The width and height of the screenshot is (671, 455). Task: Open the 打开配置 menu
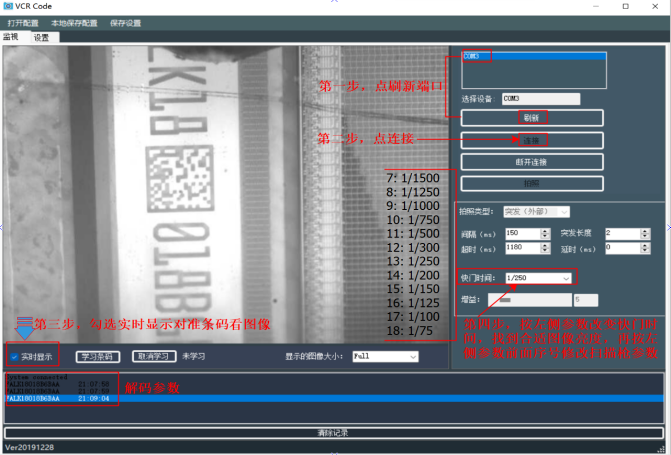tap(23, 23)
